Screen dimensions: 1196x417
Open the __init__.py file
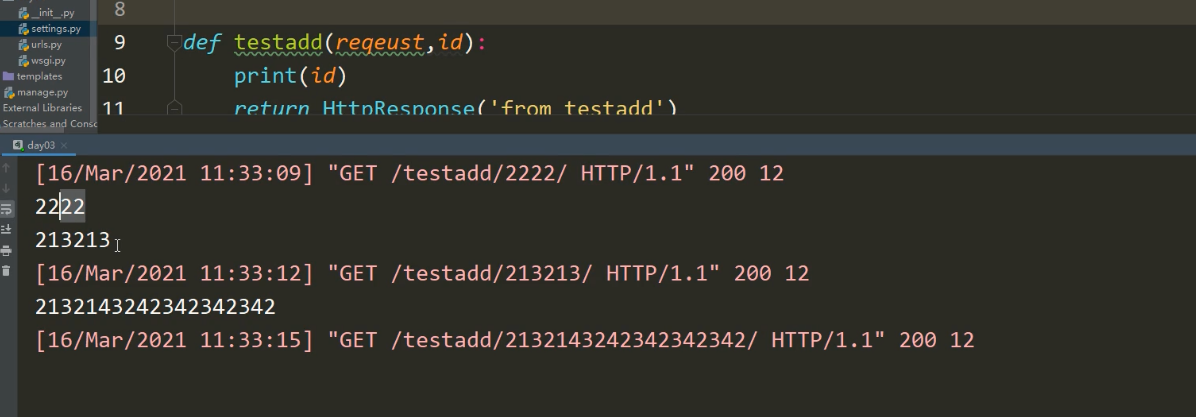(52, 13)
